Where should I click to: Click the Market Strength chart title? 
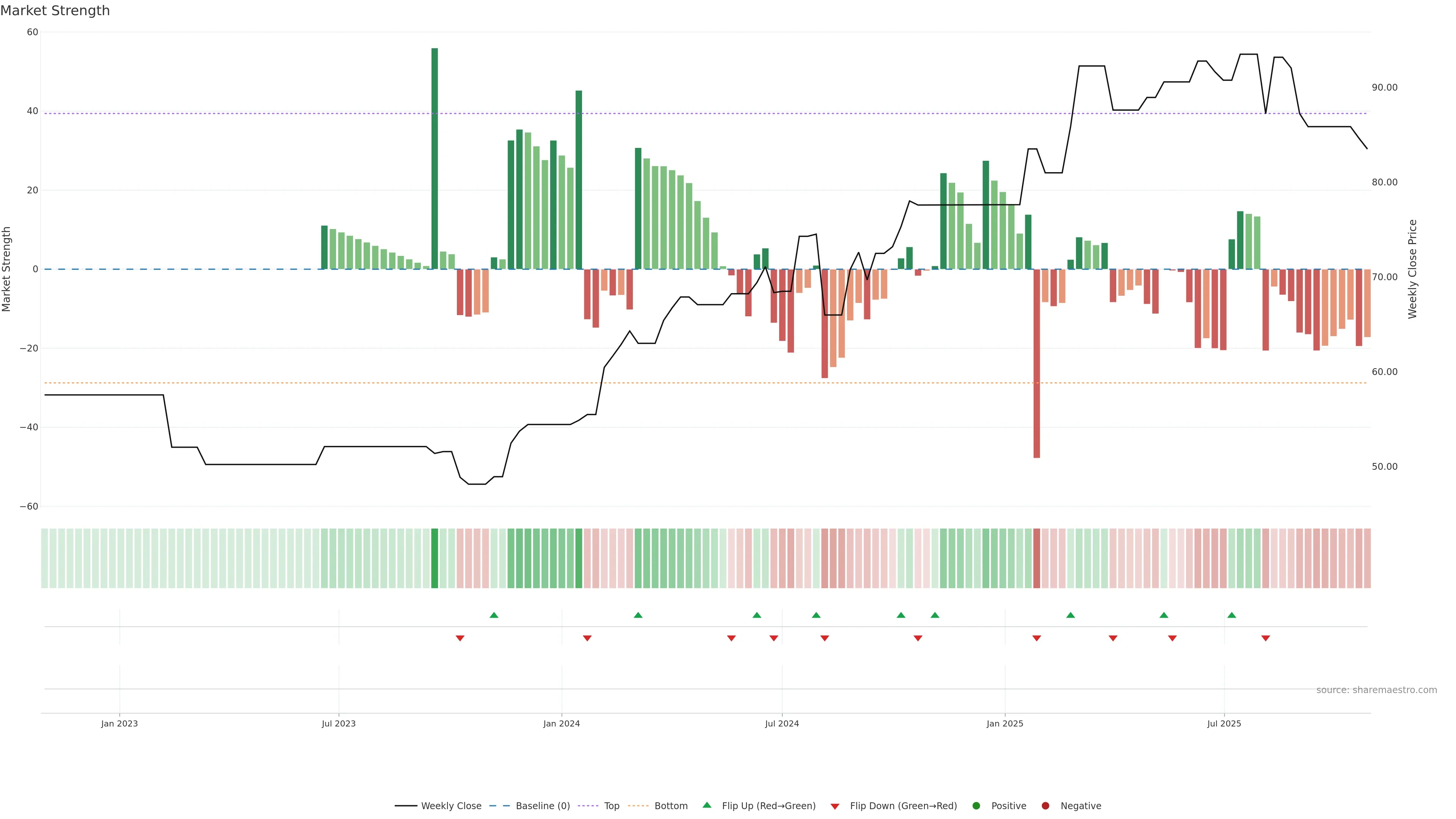coord(55,11)
